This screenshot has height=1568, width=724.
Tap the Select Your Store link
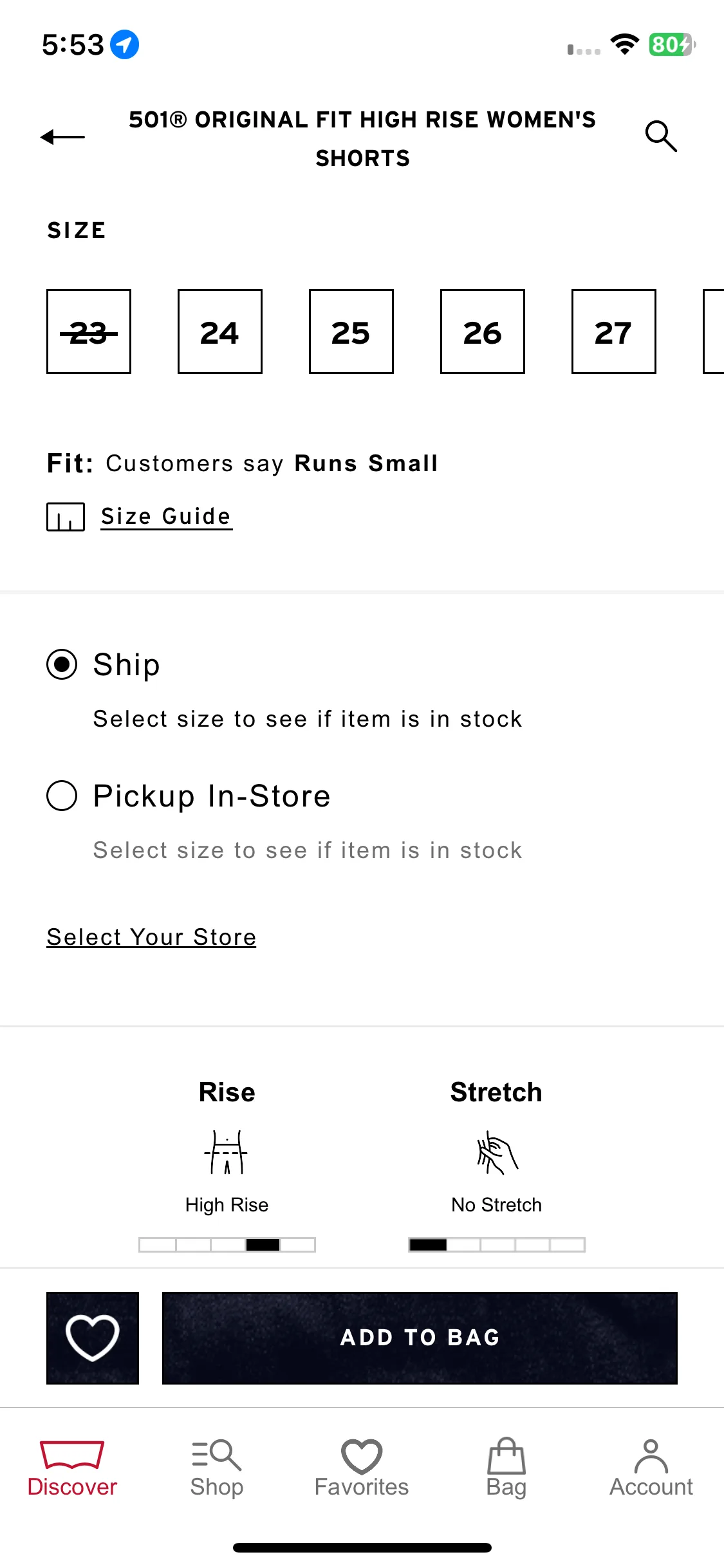pos(151,937)
